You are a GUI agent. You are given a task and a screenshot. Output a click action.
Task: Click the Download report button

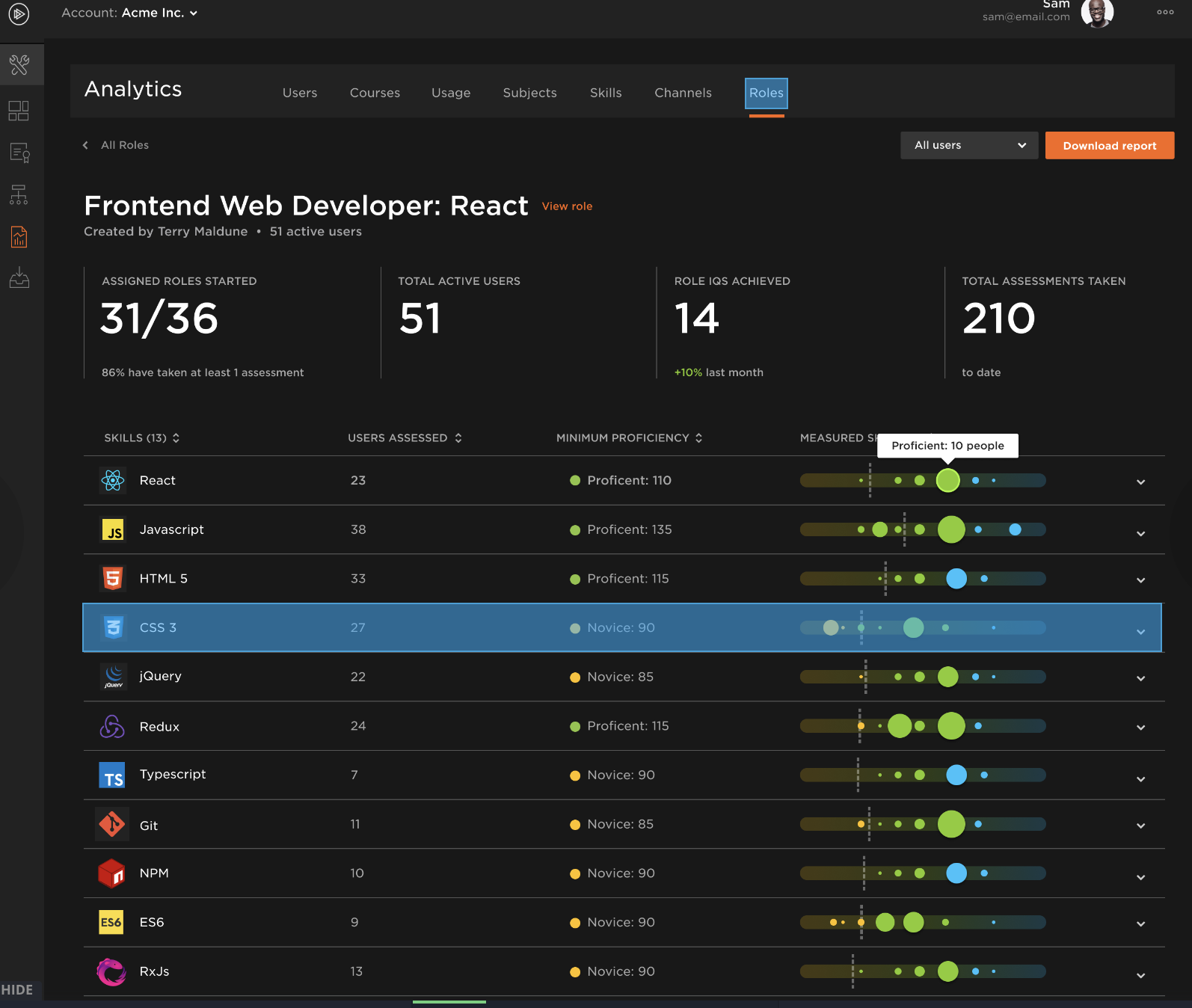point(1109,146)
